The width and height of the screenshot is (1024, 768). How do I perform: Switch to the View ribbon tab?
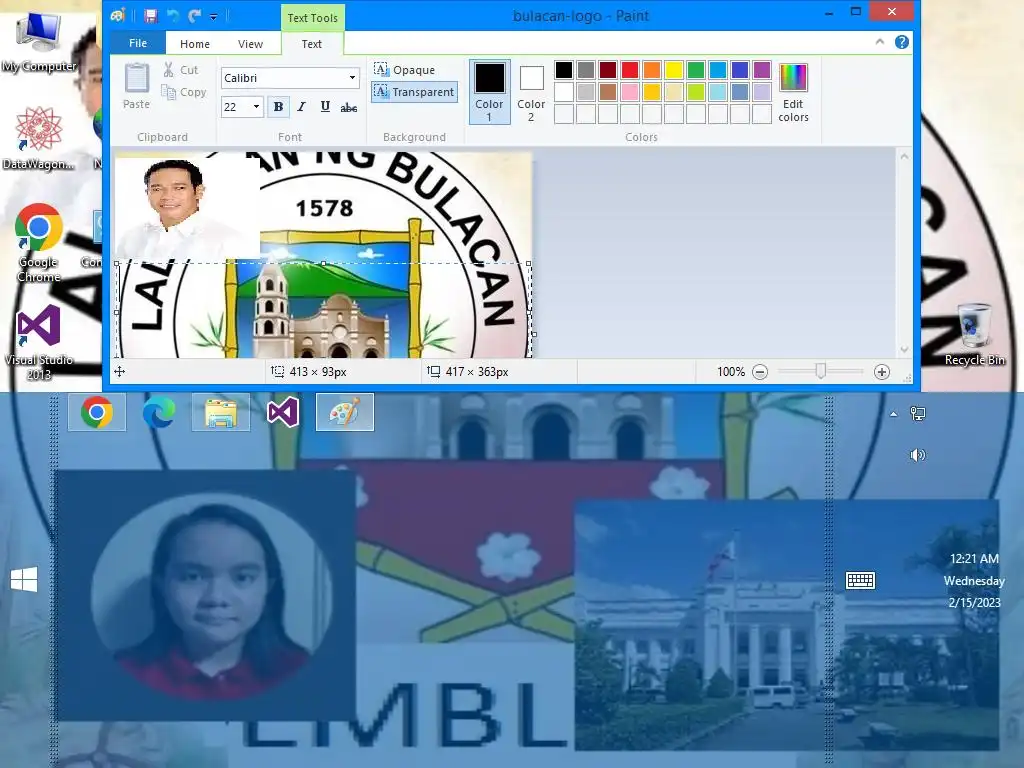250,44
